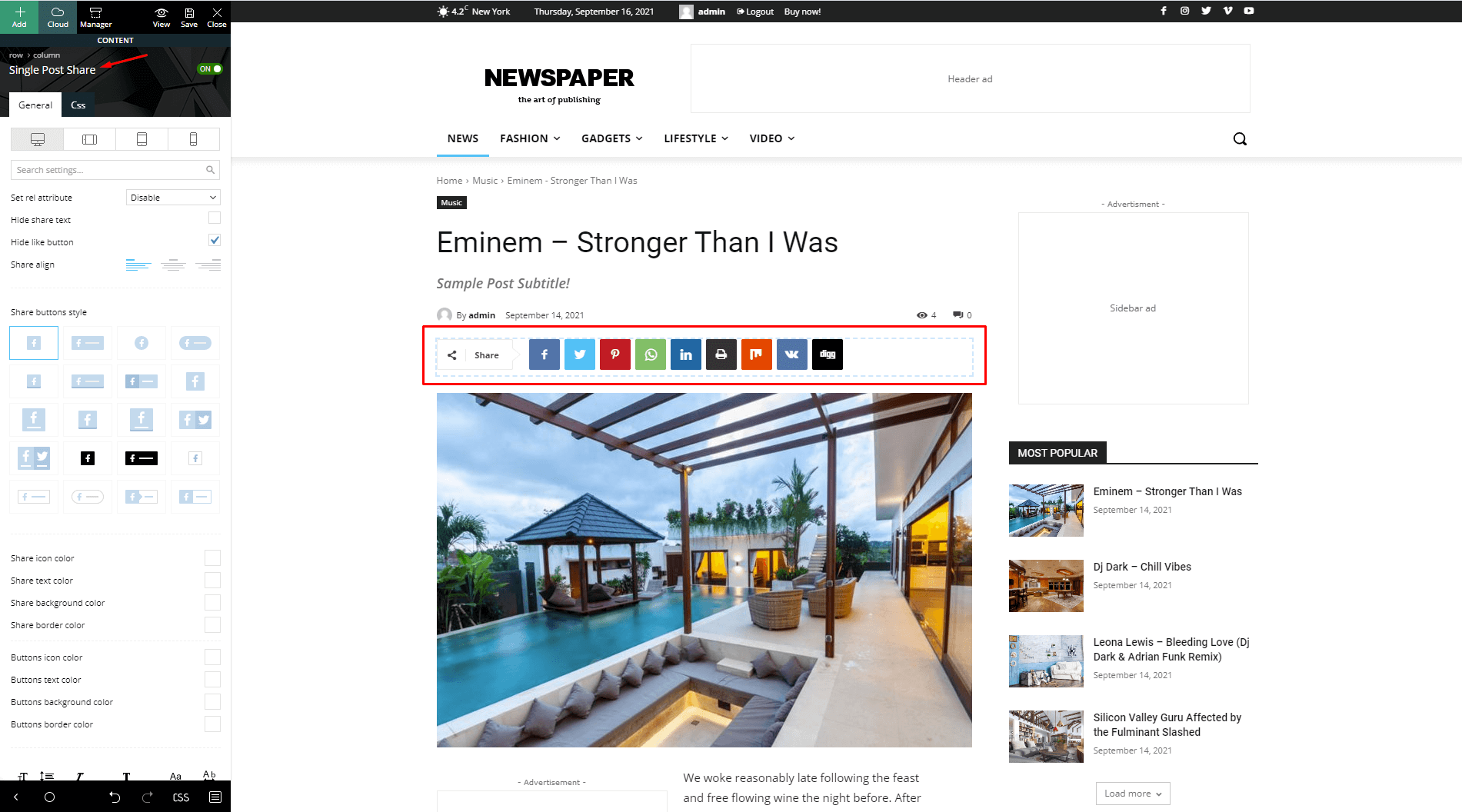This screenshot has height=812, width=1462.
Task: Open the Share icon color swatch
Action: (212, 558)
